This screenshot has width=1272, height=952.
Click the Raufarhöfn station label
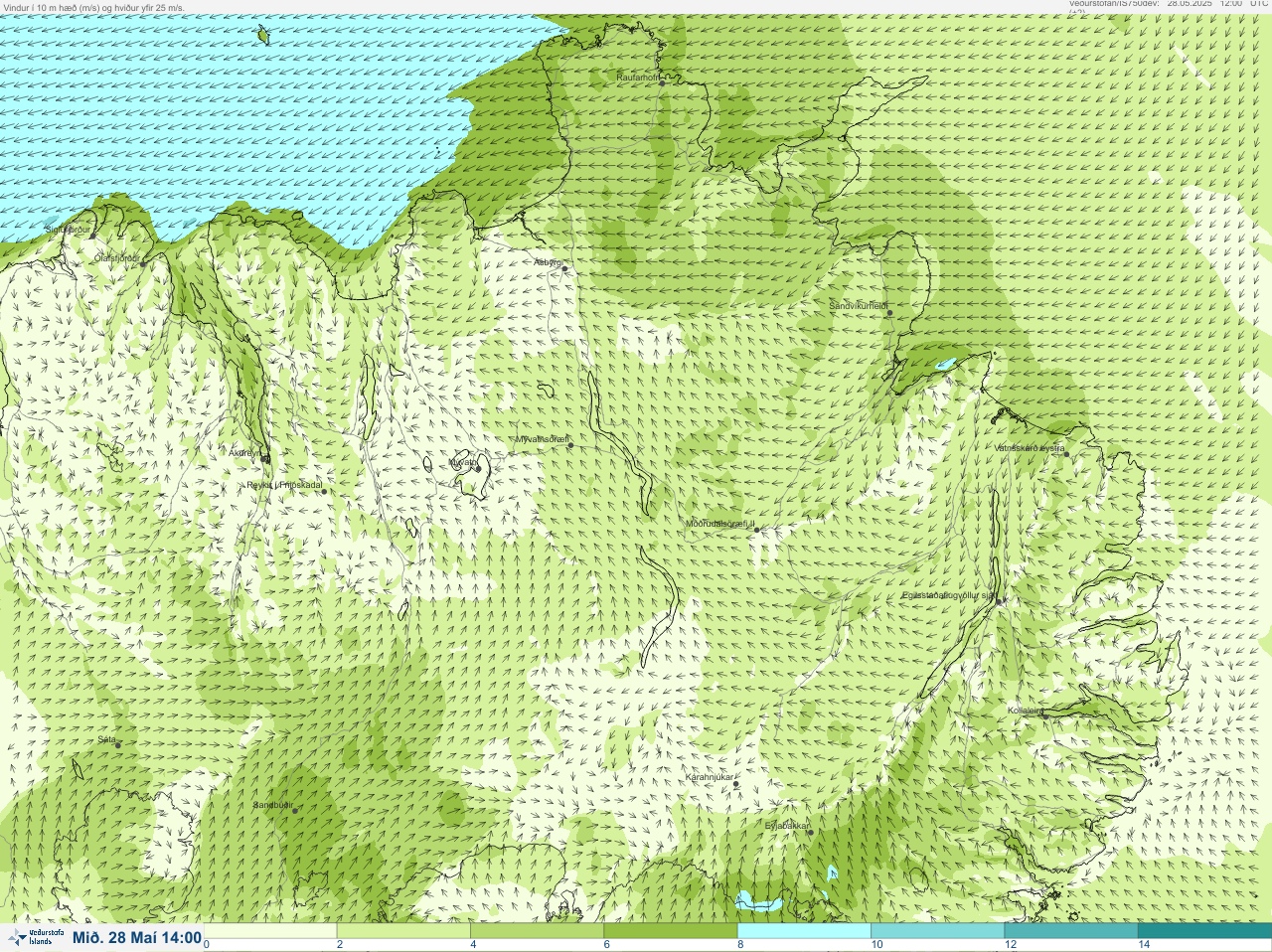(638, 77)
